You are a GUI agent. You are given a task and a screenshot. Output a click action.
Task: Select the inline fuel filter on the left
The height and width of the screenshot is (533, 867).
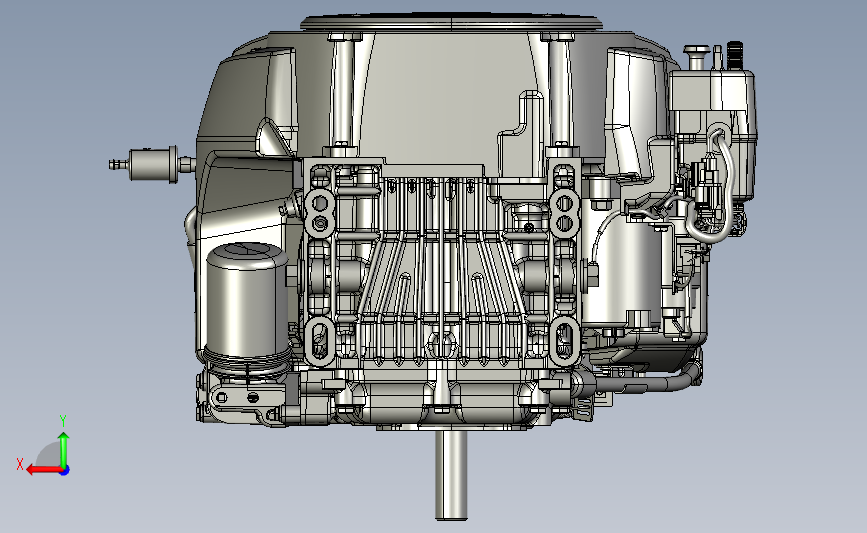point(152,164)
